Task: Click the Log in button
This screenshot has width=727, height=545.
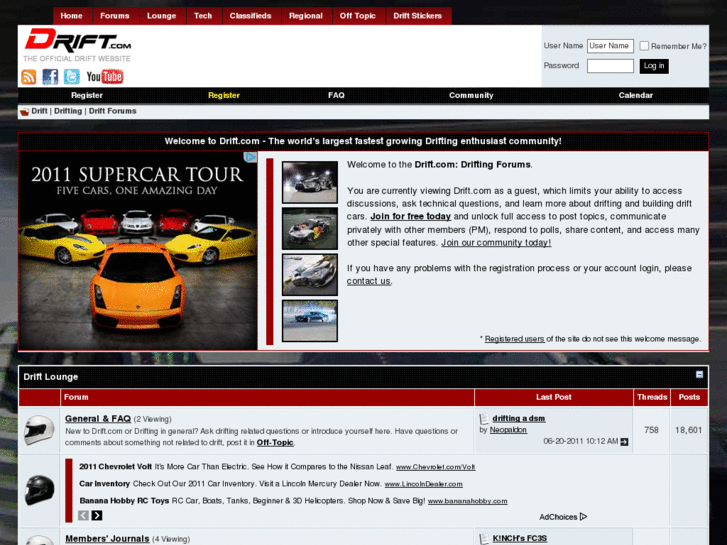Action: (x=654, y=66)
